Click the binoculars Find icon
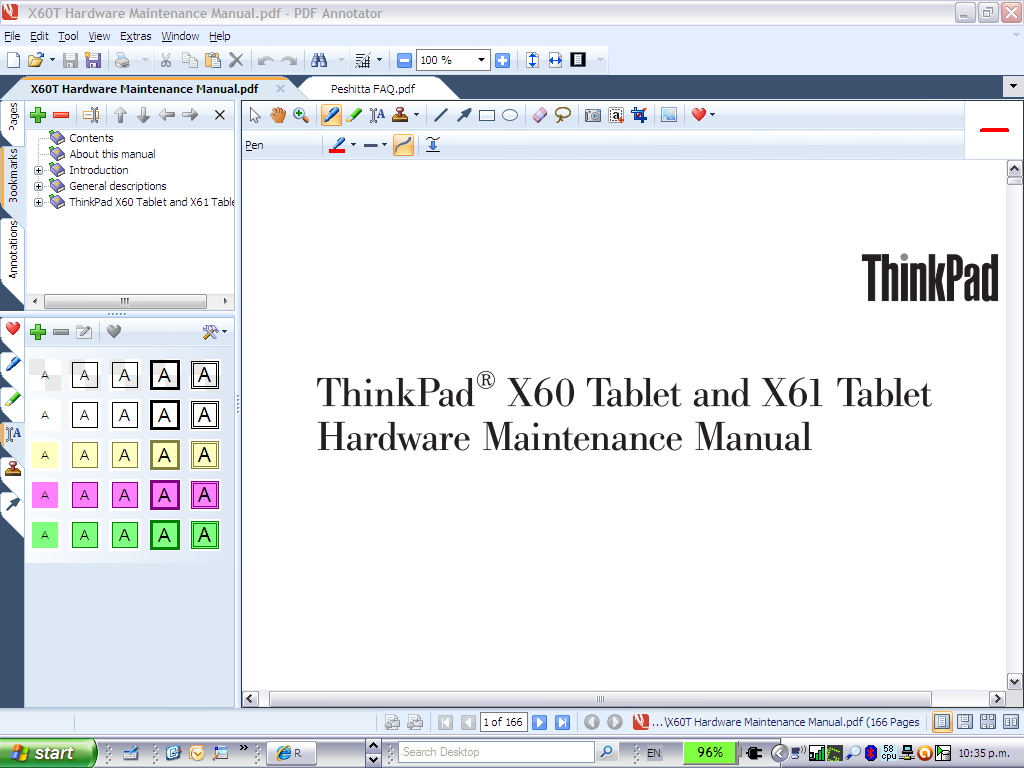Image resolution: width=1024 pixels, height=768 pixels. click(x=319, y=61)
